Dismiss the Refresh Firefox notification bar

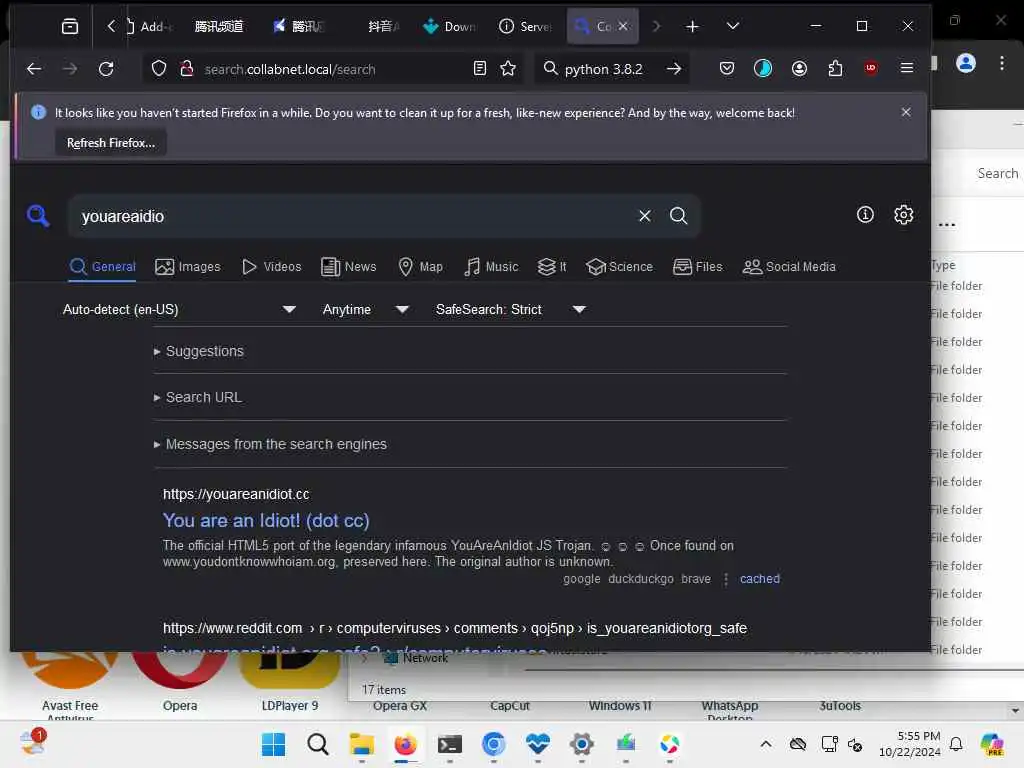(906, 112)
